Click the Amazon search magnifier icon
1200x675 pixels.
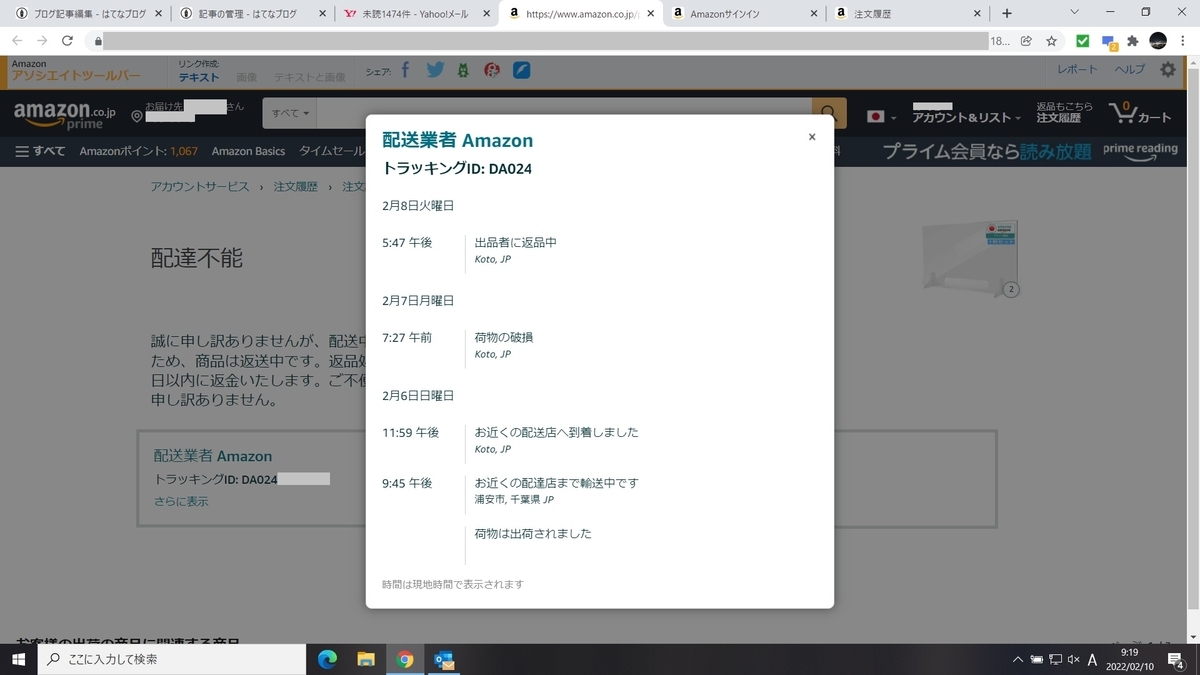(x=829, y=113)
